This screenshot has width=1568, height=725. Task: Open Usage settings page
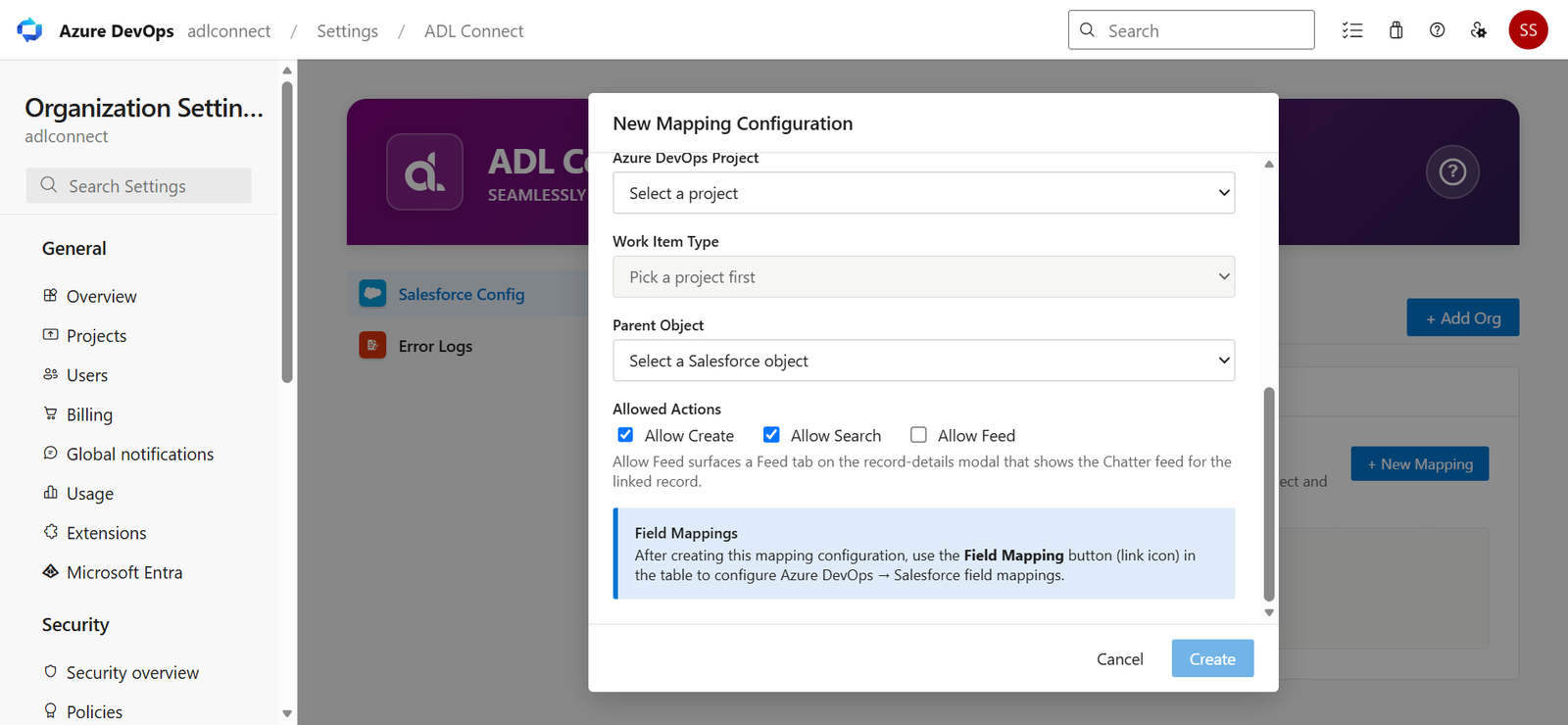(89, 493)
